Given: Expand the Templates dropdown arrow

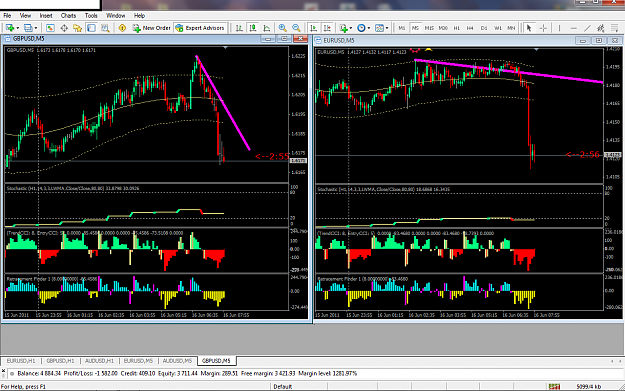Looking at the screenshot, I should [x=387, y=28].
